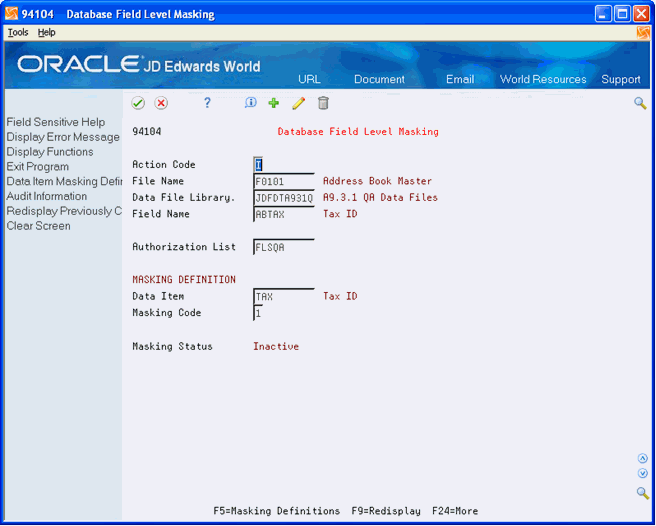This screenshot has height=526, width=656.
Task: Click F9=Redisplay function key text
Action: tap(386, 511)
